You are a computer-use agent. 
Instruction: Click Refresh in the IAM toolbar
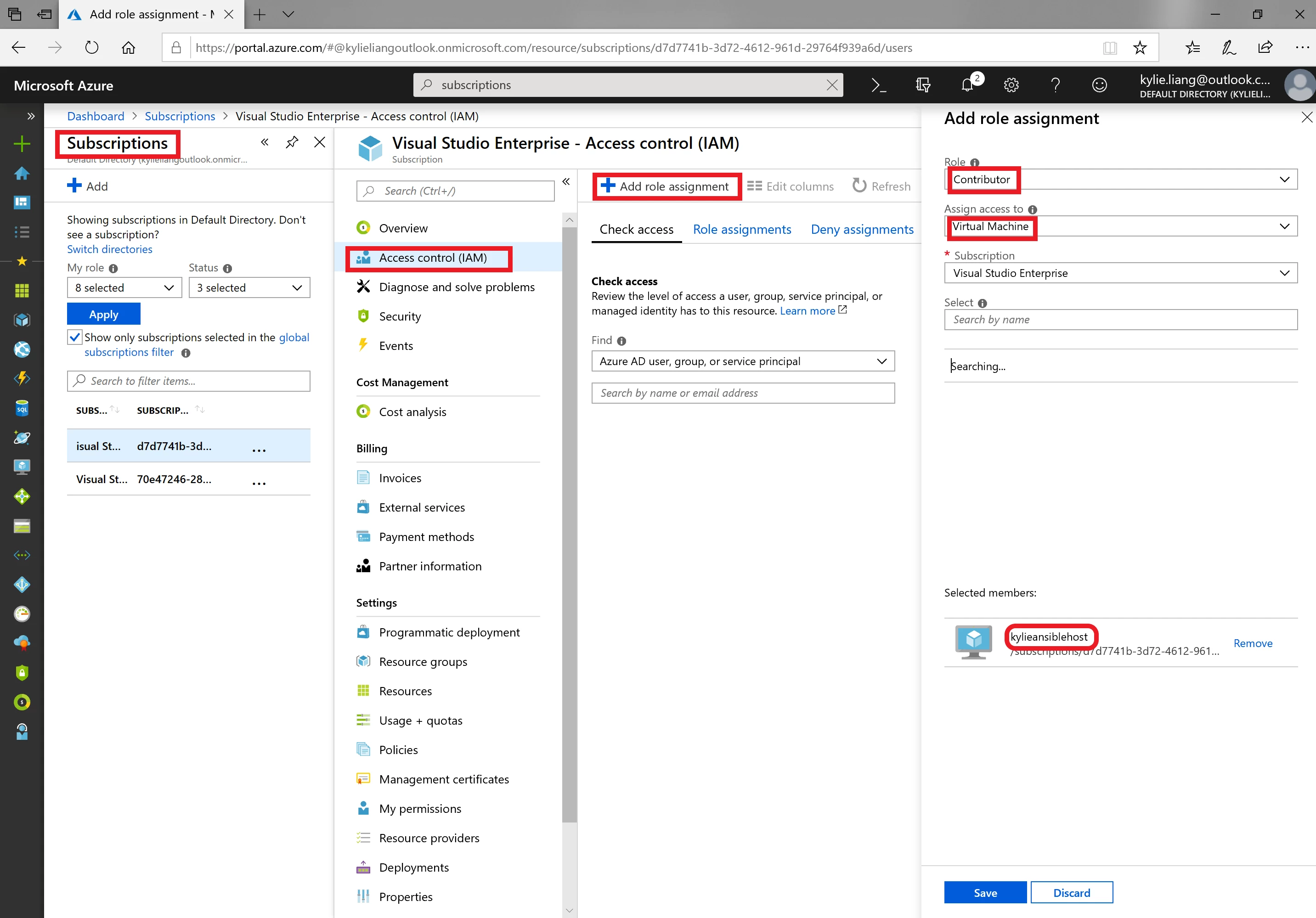tap(881, 186)
